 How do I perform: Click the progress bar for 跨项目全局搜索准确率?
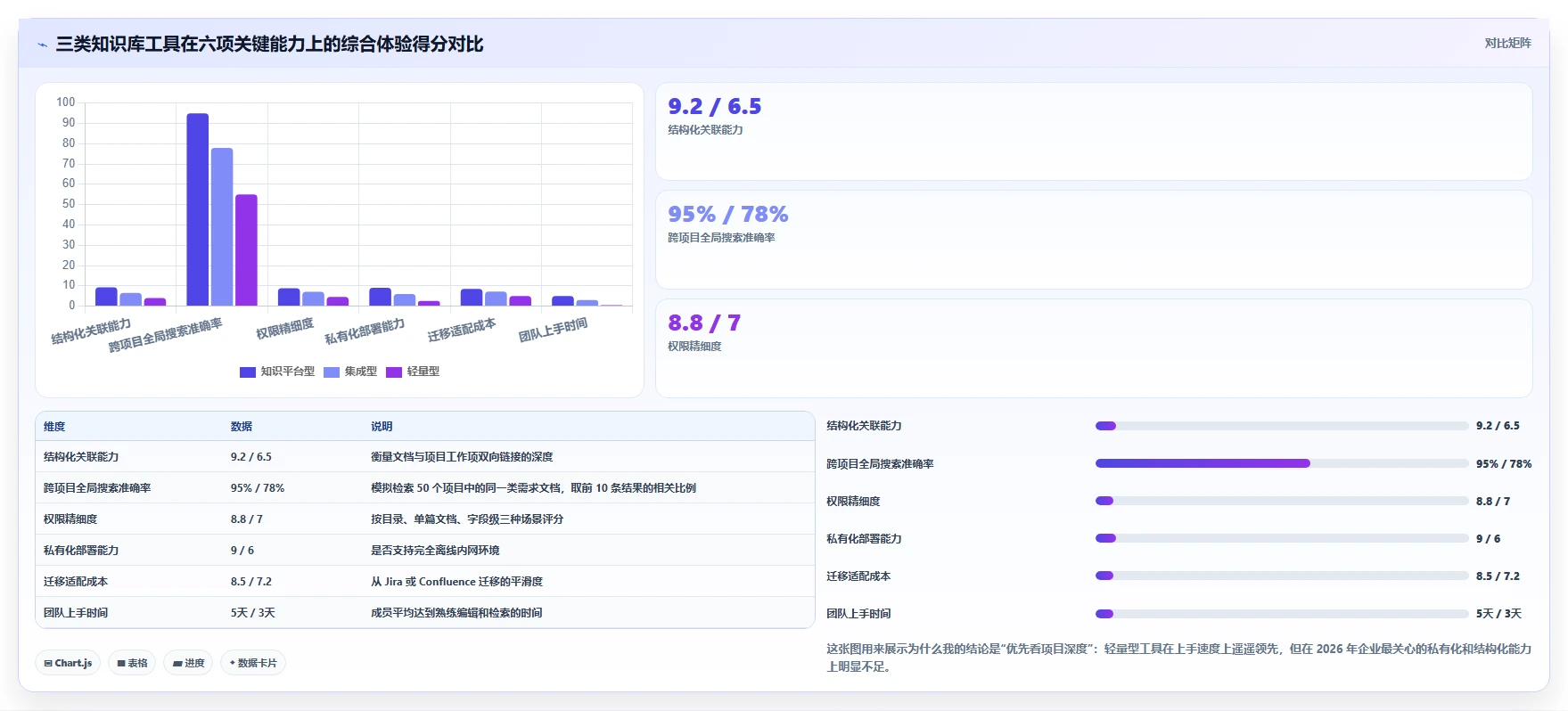(1282, 463)
